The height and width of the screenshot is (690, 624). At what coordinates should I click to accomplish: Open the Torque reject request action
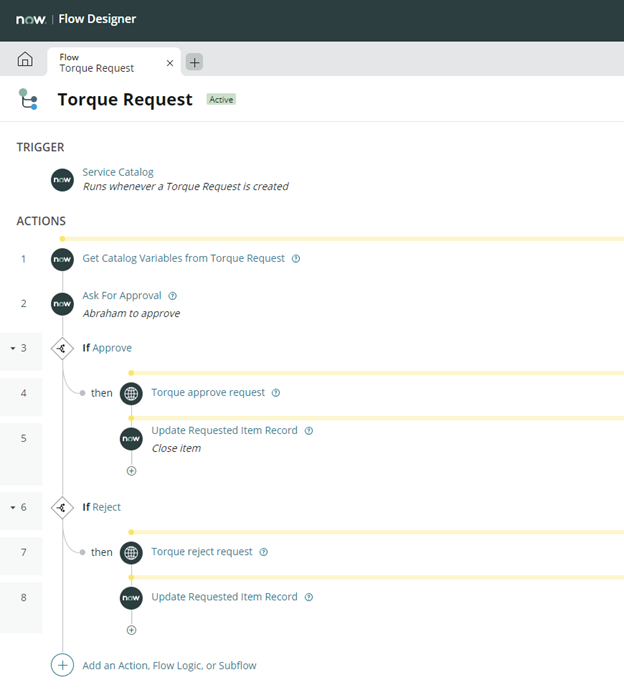[x=202, y=552]
